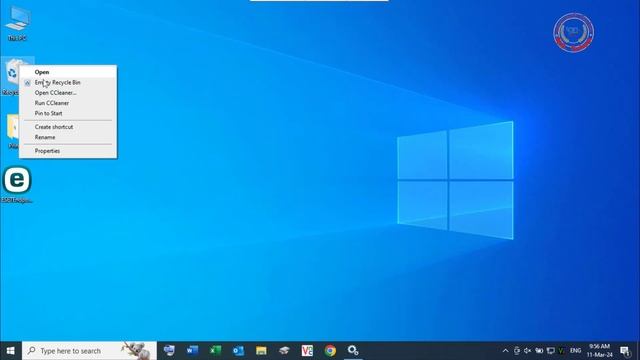Expand hidden system tray icons

click(x=505, y=351)
